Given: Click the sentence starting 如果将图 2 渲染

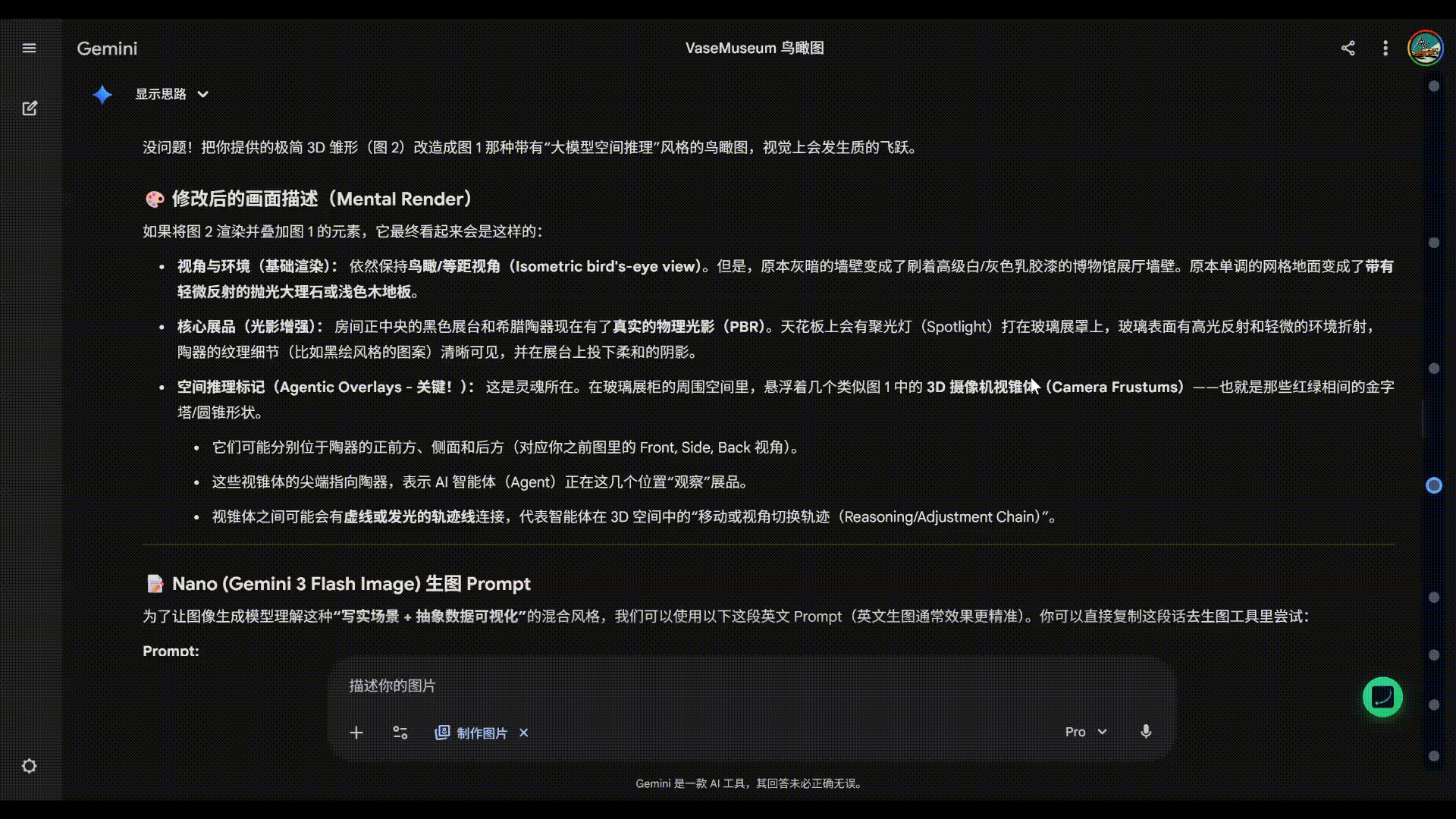Looking at the screenshot, I should [343, 231].
